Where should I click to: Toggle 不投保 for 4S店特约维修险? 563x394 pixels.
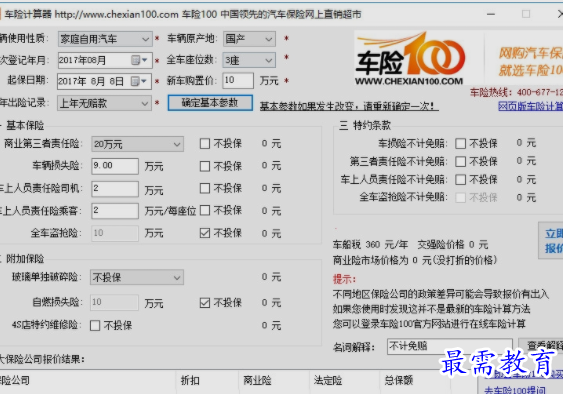coord(95,325)
